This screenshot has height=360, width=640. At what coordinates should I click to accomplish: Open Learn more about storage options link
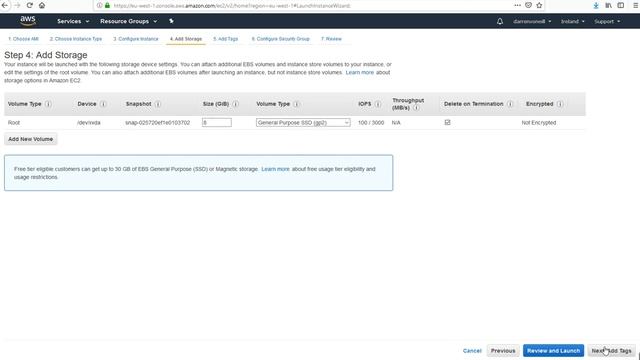(x=360, y=72)
